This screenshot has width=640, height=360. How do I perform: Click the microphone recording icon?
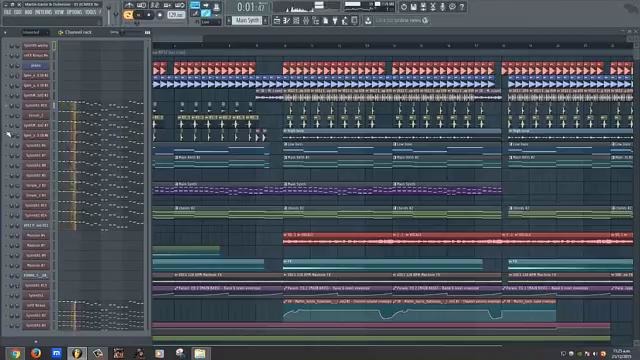(442, 7)
